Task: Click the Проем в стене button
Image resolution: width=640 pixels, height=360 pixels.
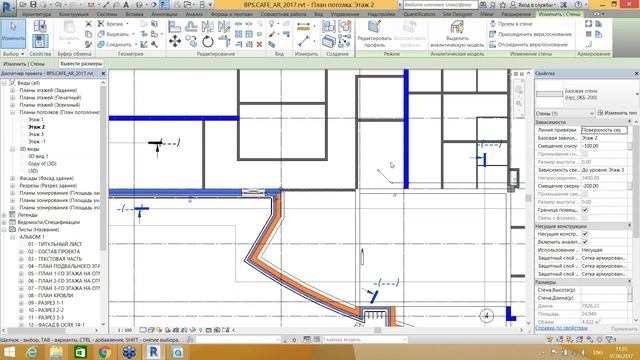Action: [511, 24]
